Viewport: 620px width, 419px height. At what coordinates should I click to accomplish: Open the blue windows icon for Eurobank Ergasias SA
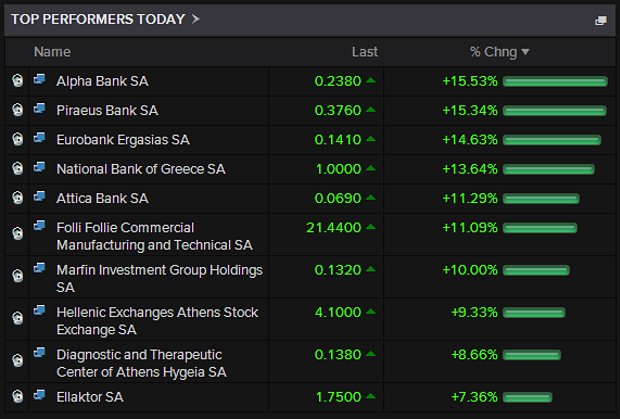pos(39,138)
